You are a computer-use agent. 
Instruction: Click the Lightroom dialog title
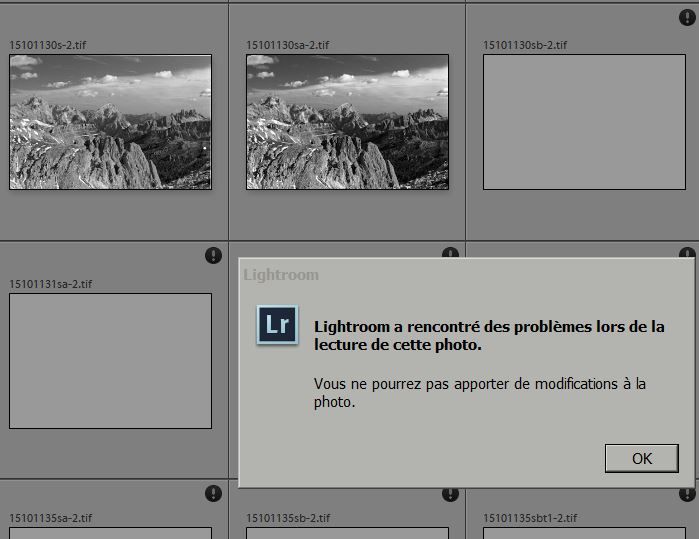coord(281,275)
